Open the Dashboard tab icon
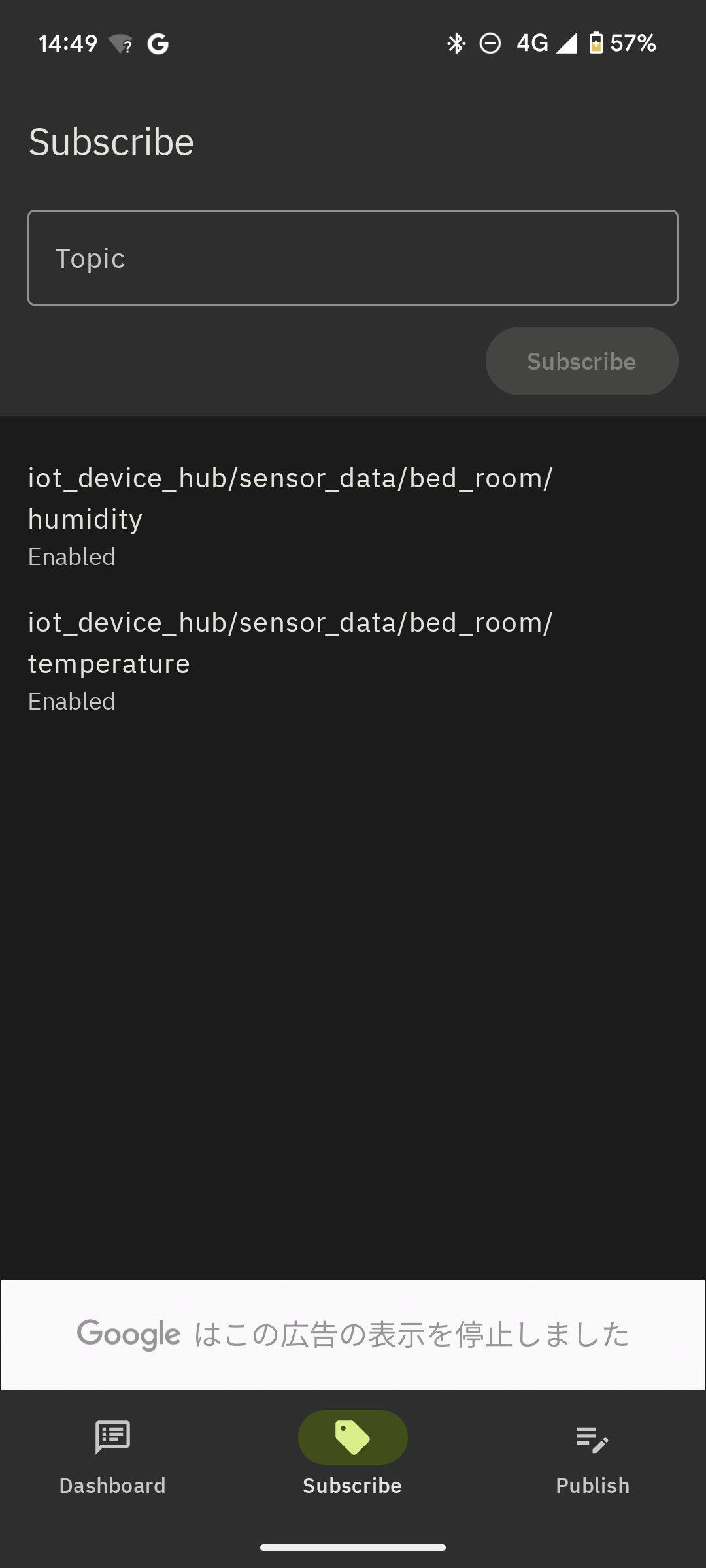The width and height of the screenshot is (706, 1568). click(112, 1437)
